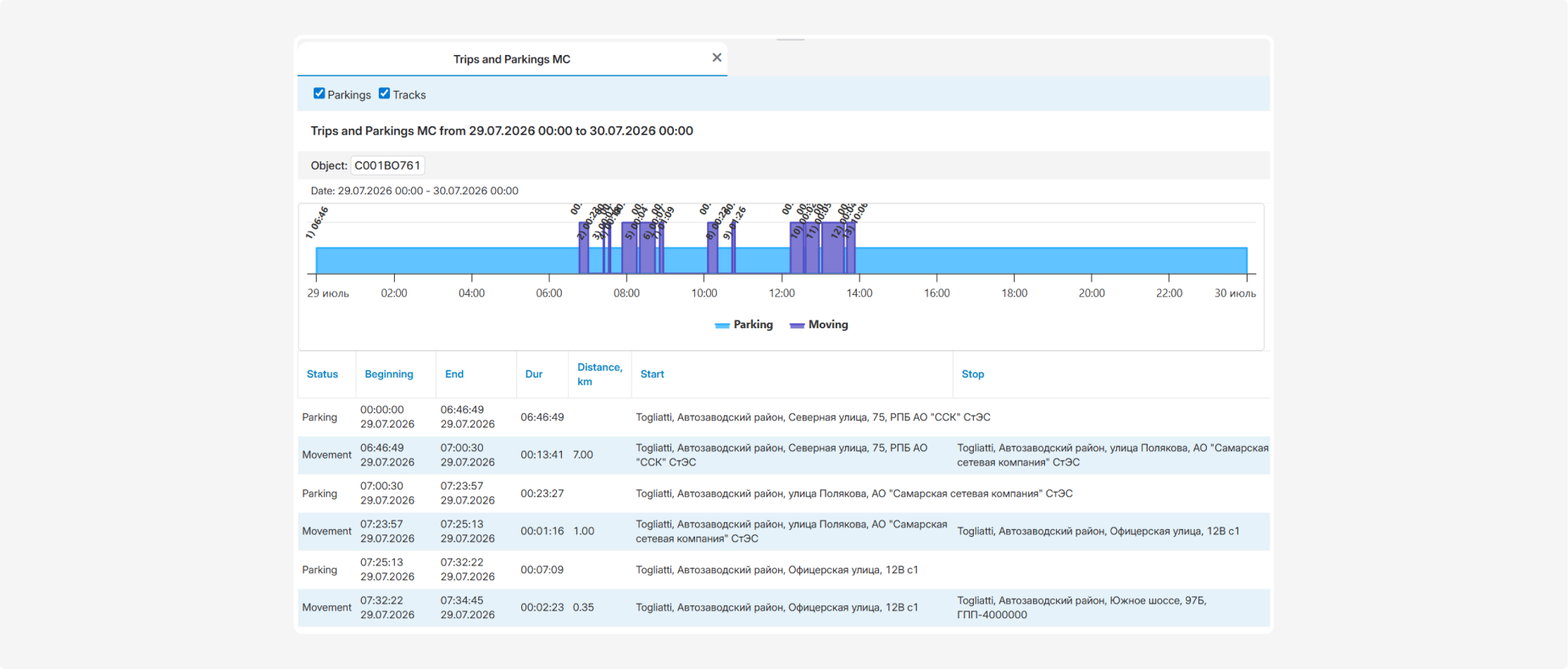The image size is (1568, 669).
Task: Sort table by Dur column
Action: tap(534, 374)
